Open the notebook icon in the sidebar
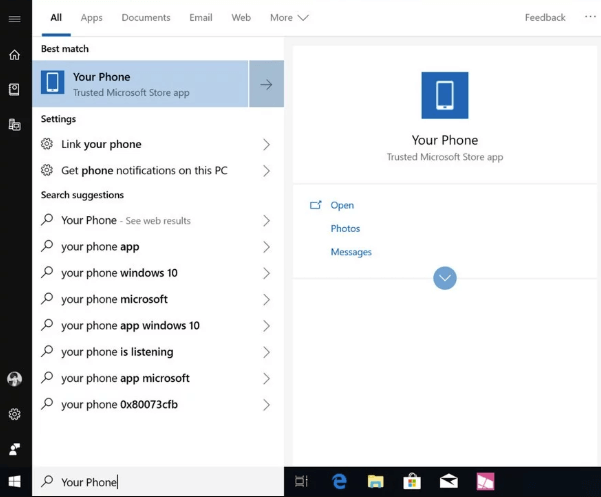601x497 pixels. (15, 90)
